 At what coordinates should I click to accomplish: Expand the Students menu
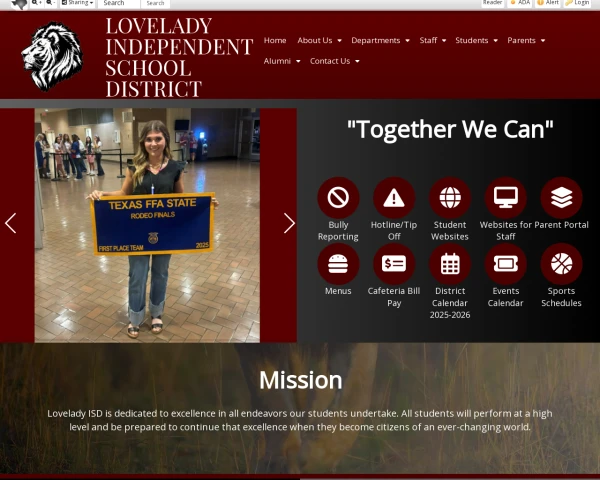[x=476, y=41]
